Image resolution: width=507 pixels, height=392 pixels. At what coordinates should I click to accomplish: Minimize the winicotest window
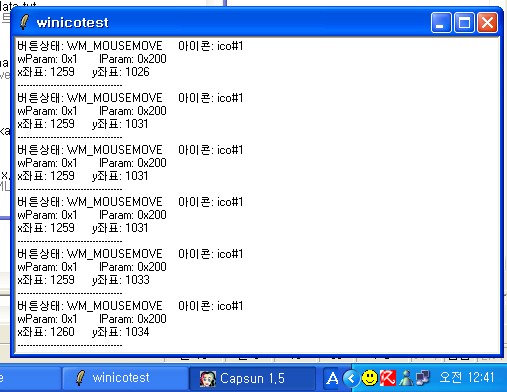point(441,23)
